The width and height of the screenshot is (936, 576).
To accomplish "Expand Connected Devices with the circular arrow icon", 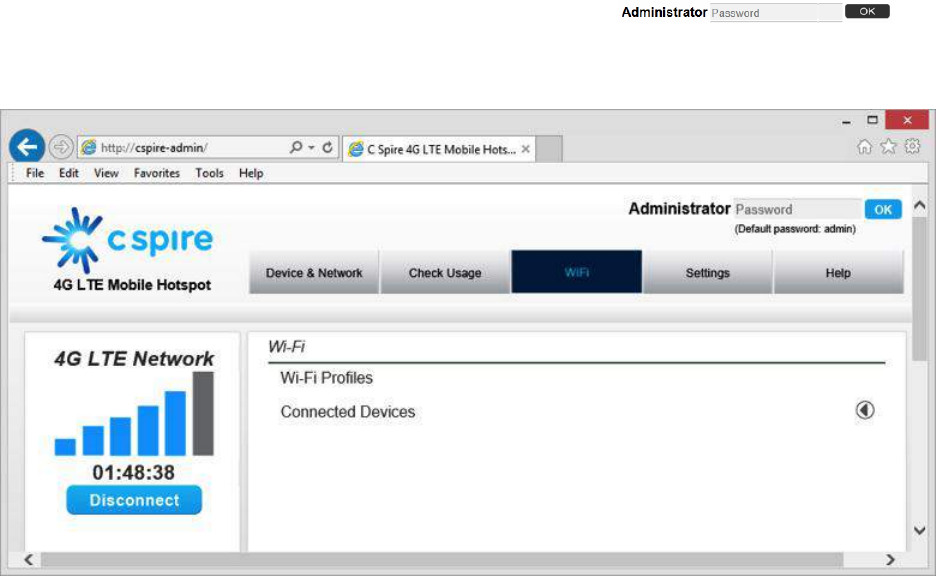I will [x=865, y=410].
